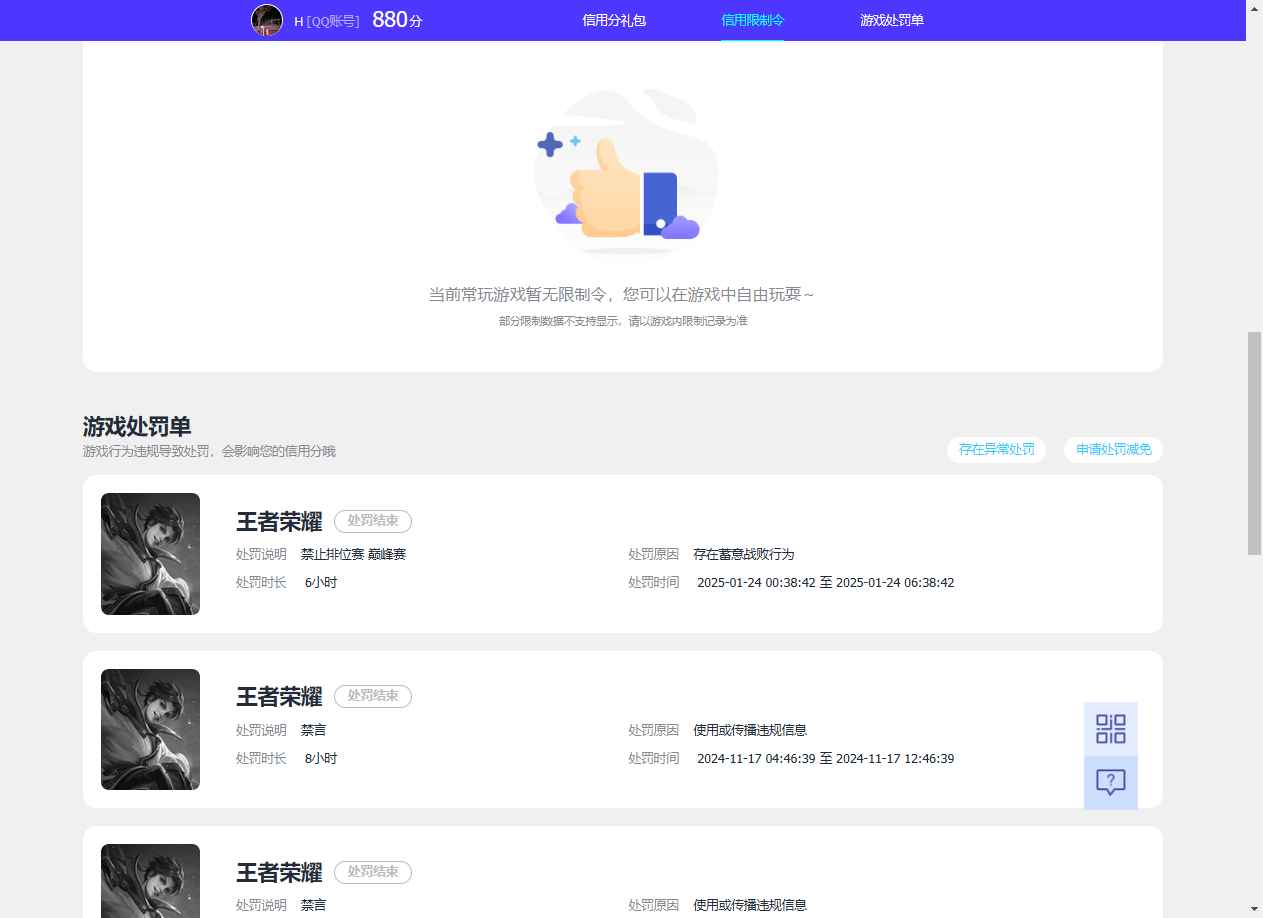Click 王者荣耀 title of 8小时 禁言 card
This screenshot has width=1263, height=918.
(x=279, y=697)
